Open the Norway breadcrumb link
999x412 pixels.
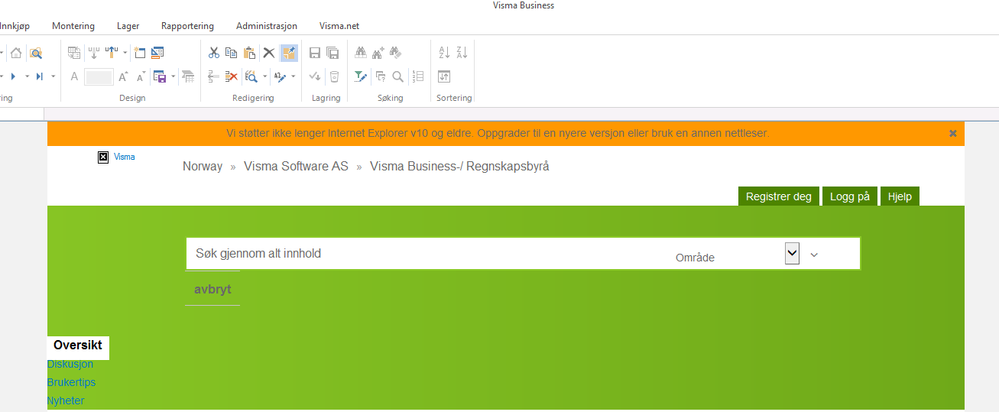pyautogui.click(x=203, y=167)
